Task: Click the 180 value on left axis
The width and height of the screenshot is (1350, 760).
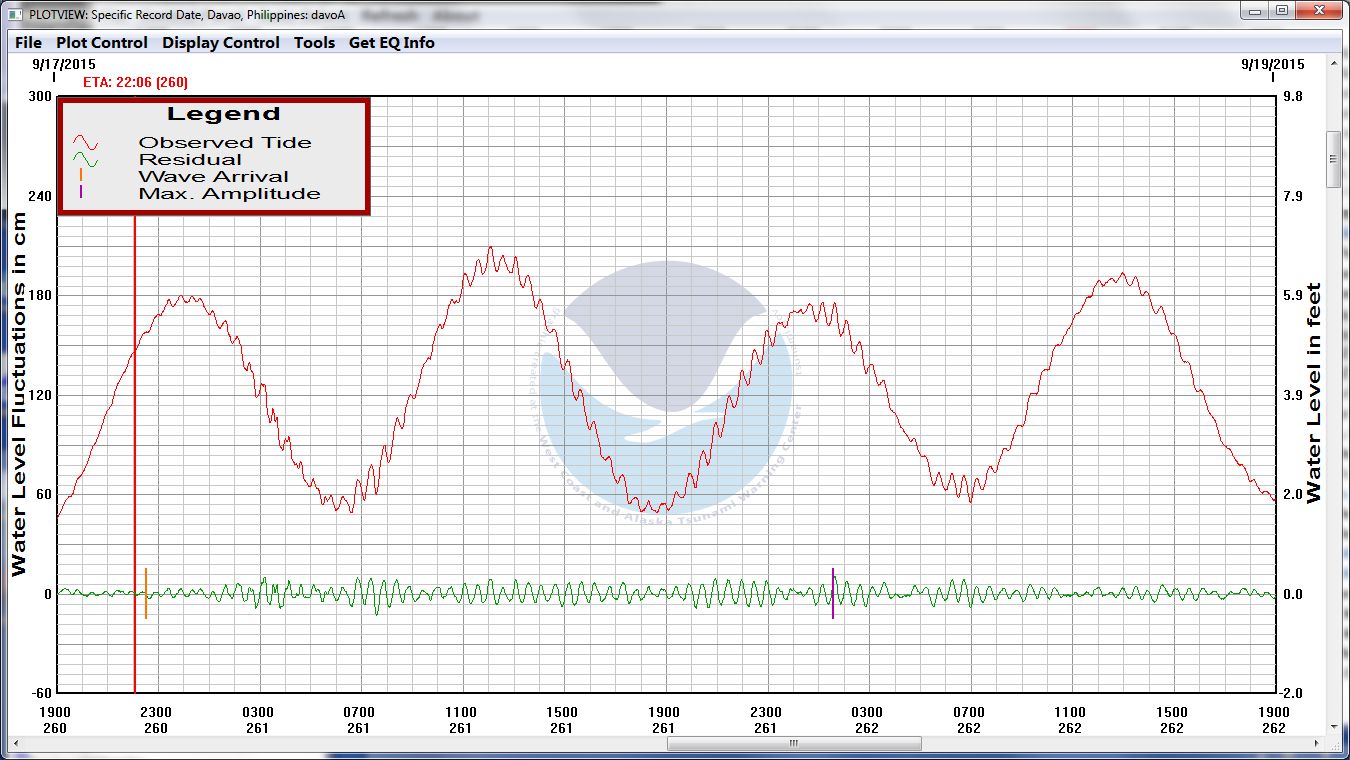Action: click(x=41, y=295)
